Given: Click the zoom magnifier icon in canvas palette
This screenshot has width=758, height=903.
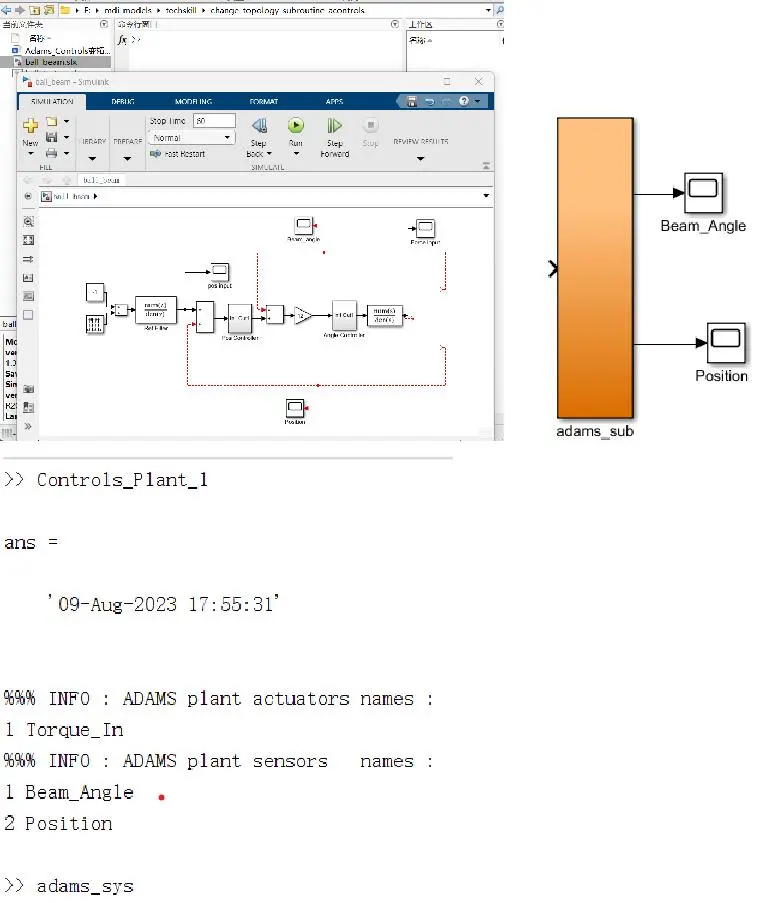Looking at the screenshot, I should [x=28, y=221].
